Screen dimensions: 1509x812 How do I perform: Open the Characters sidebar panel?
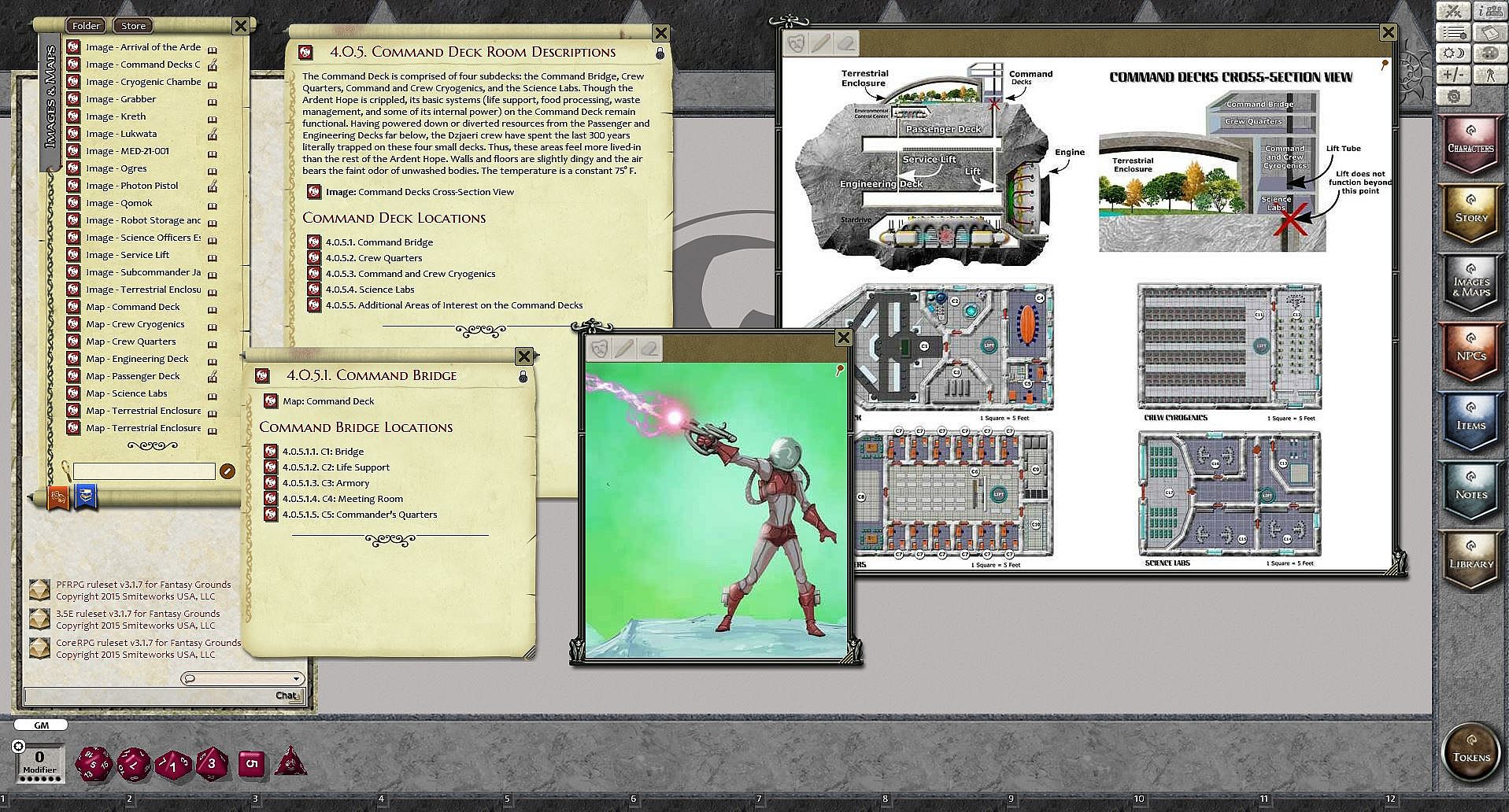[x=1470, y=145]
